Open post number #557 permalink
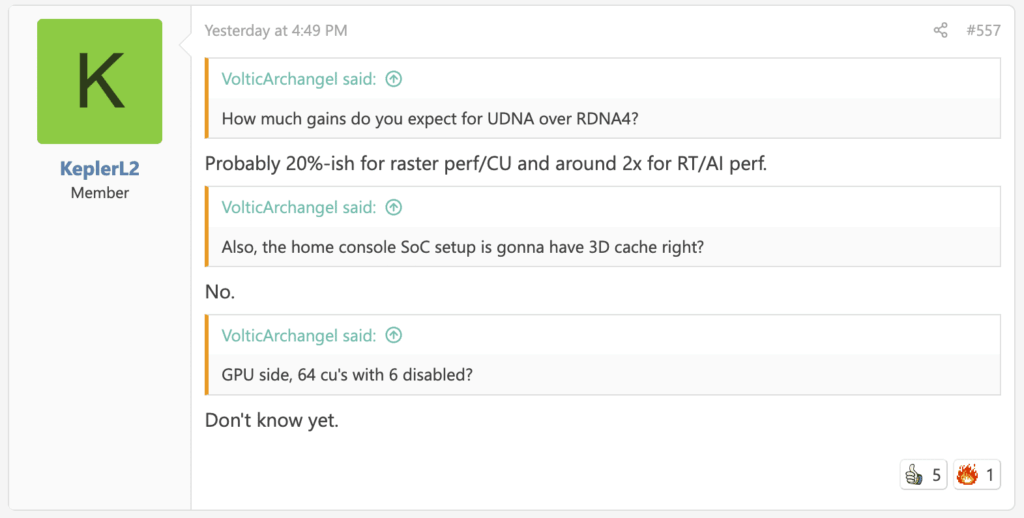The height and width of the screenshot is (518, 1024). point(983,31)
